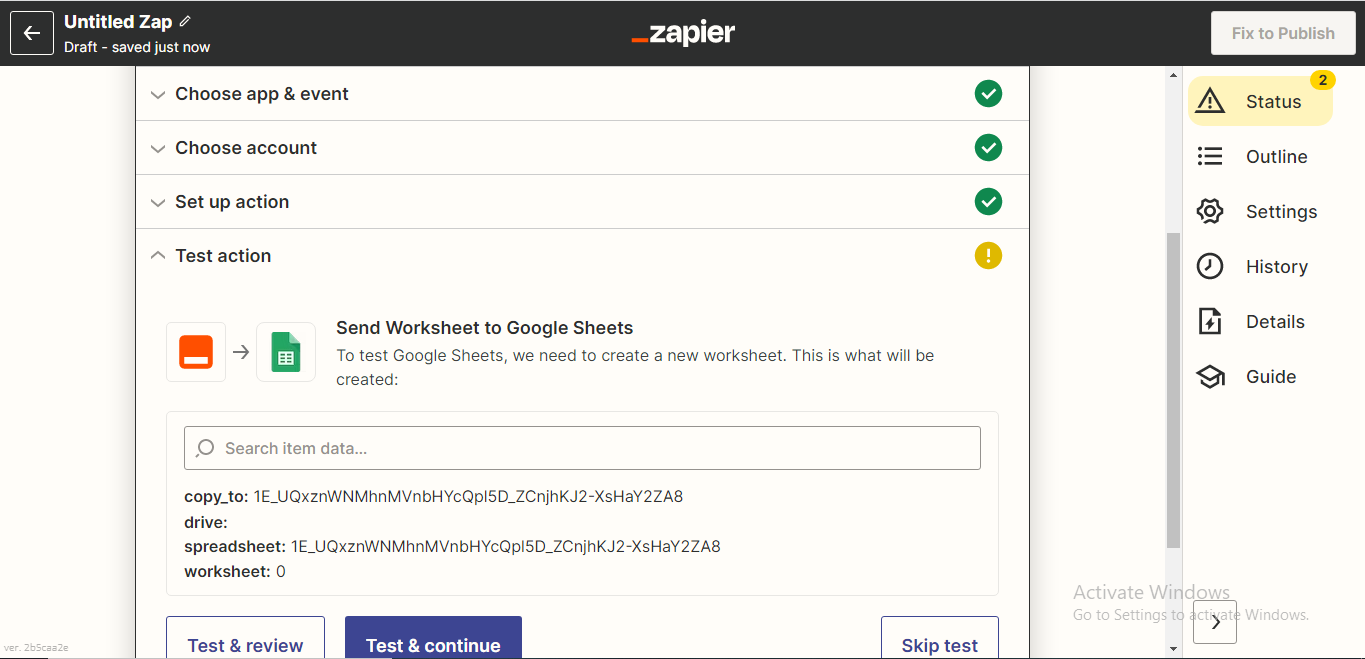Click the back arrow button

pos(32,33)
